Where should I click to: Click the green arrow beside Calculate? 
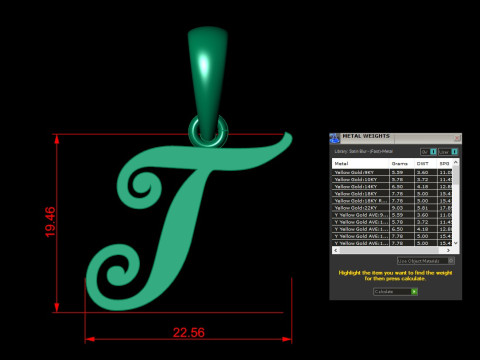click(x=414, y=292)
